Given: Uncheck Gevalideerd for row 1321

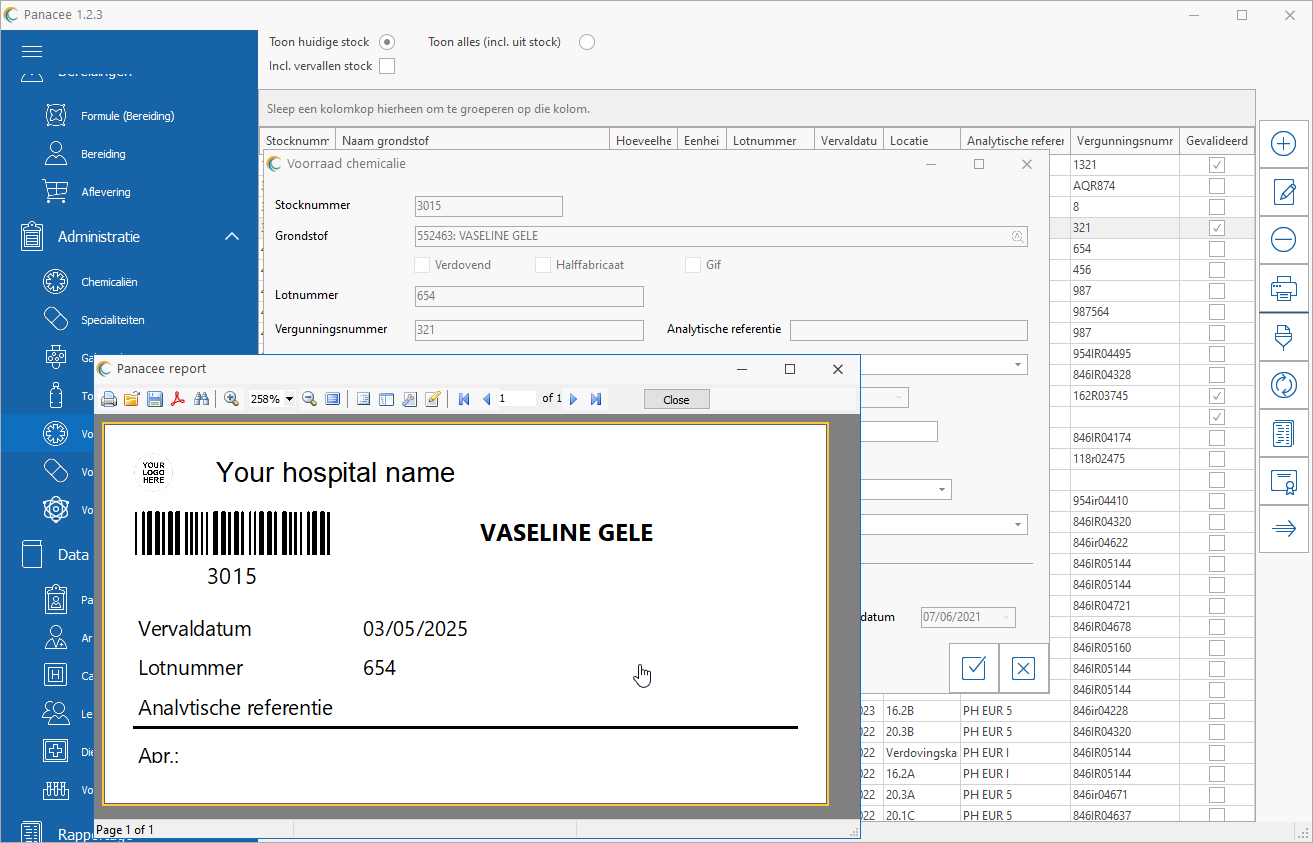Looking at the screenshot, I should pos(1217,165).
